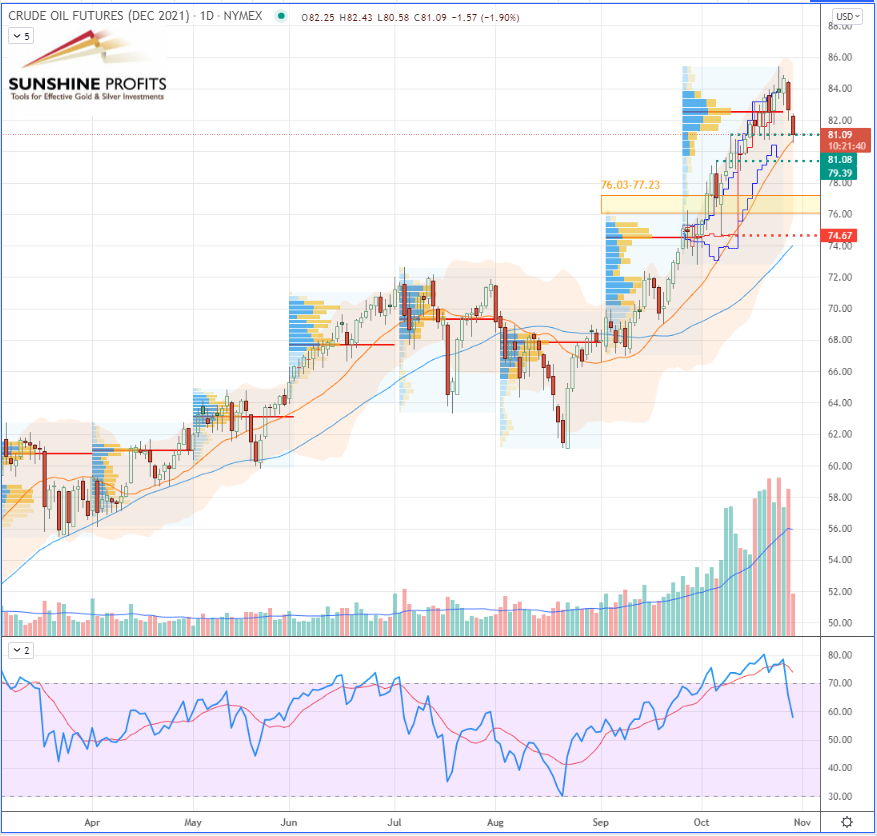Click the RSI scale 80.00 label
The height and width of the screenshot is (836, 877).
click(x=840, y=655)
